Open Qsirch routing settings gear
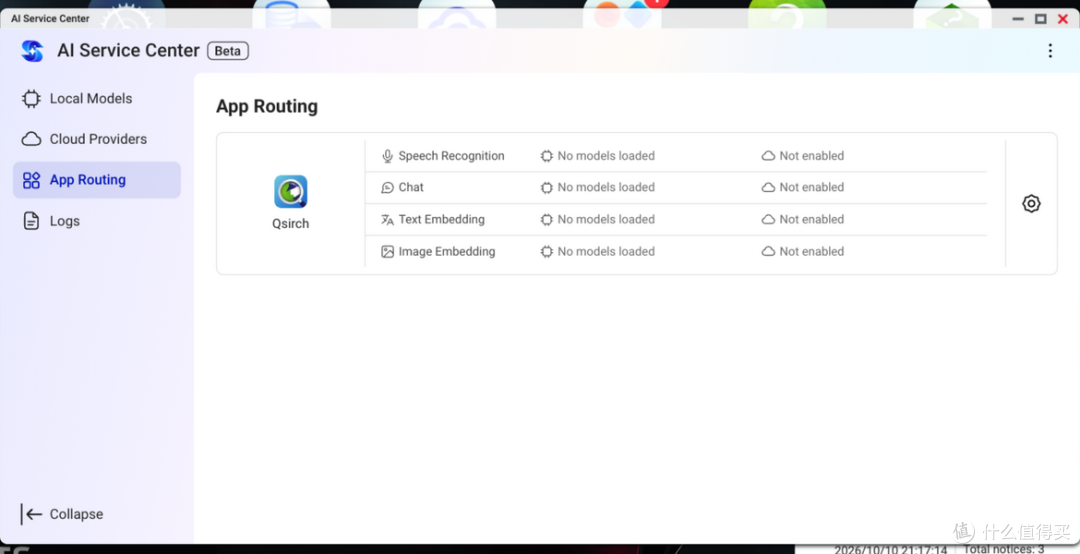 pos(1031,203)
